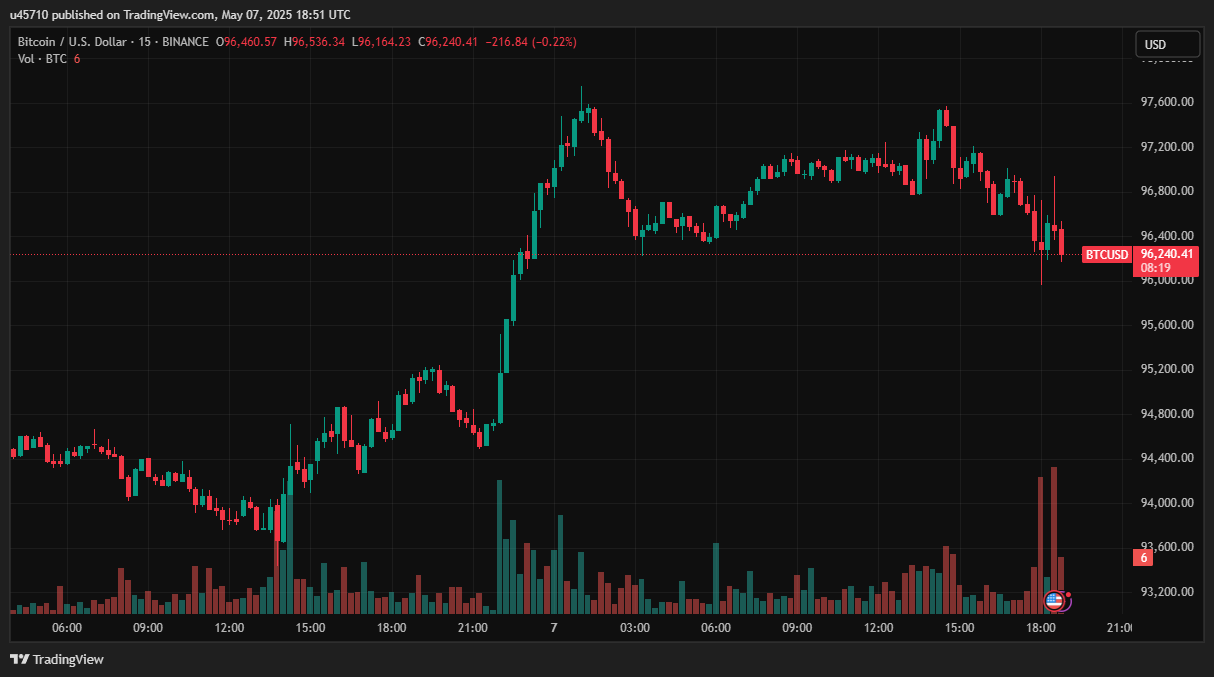1214x677 pixels.
Task: Click the 96,000.00 level on price scale
Action: [1167, 280]
